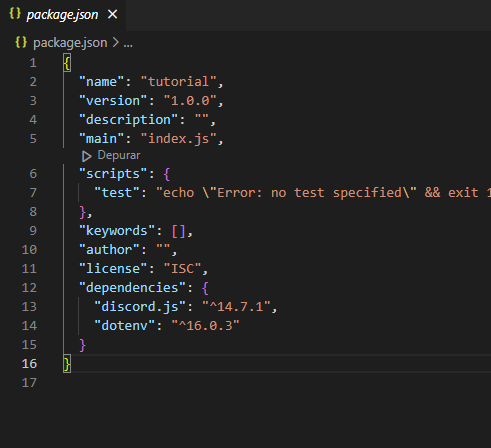Close the package.json tab

[x=113, y=14]
